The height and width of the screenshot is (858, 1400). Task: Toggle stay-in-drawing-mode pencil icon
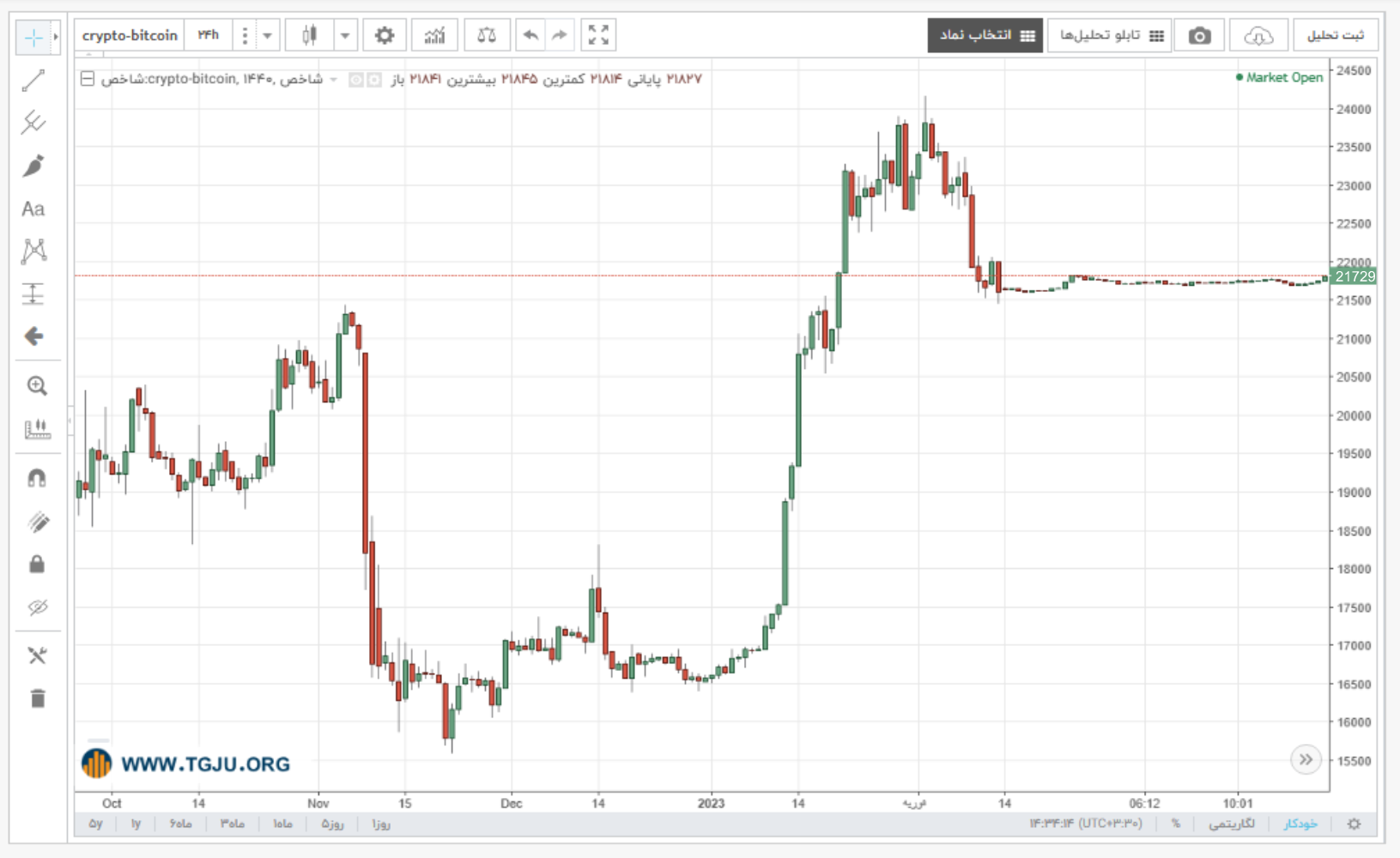(x=37, y=522)
